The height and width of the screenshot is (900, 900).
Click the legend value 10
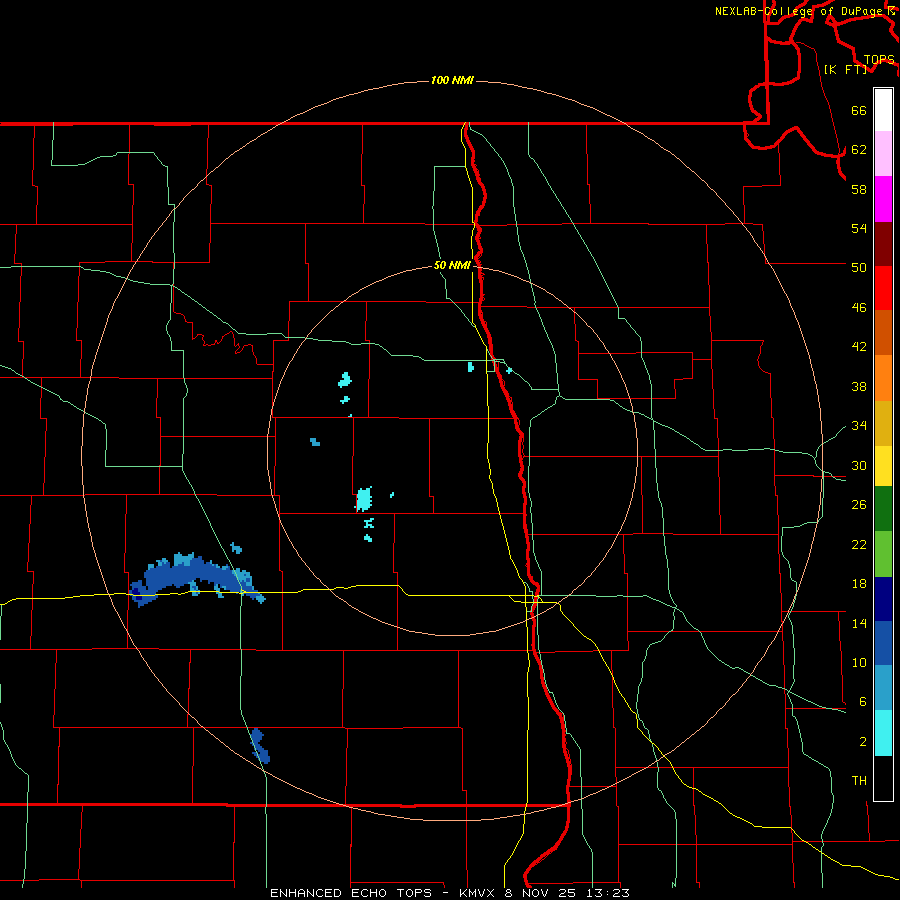tap(859, 662)
